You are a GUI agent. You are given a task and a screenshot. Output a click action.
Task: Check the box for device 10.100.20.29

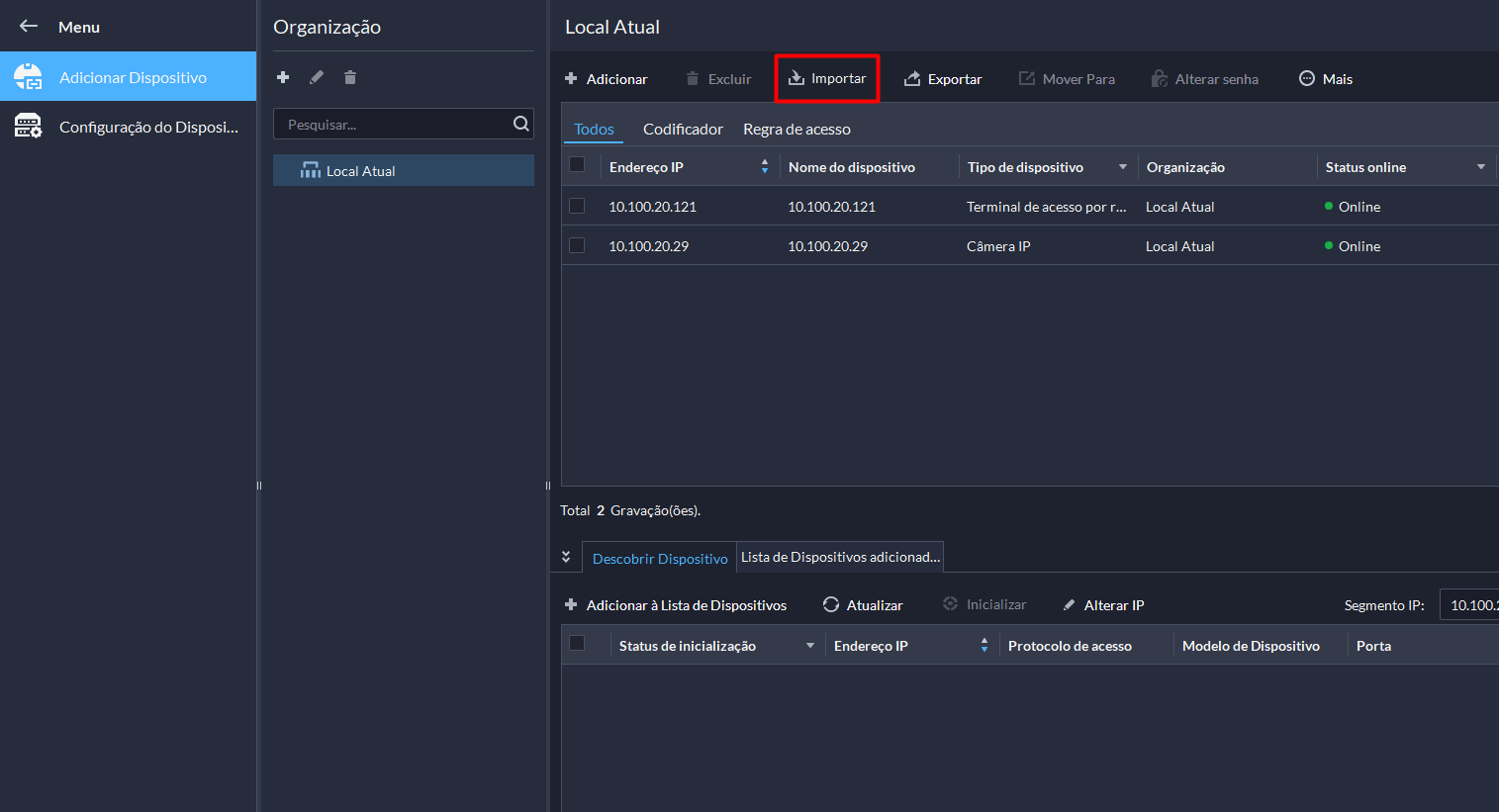point(577,245)
